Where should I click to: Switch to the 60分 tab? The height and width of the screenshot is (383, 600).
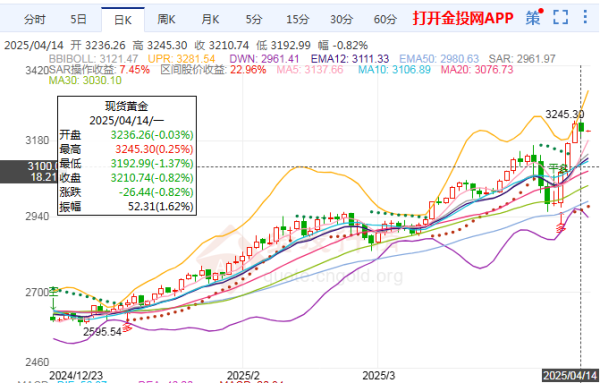click(x=385, y=19)
